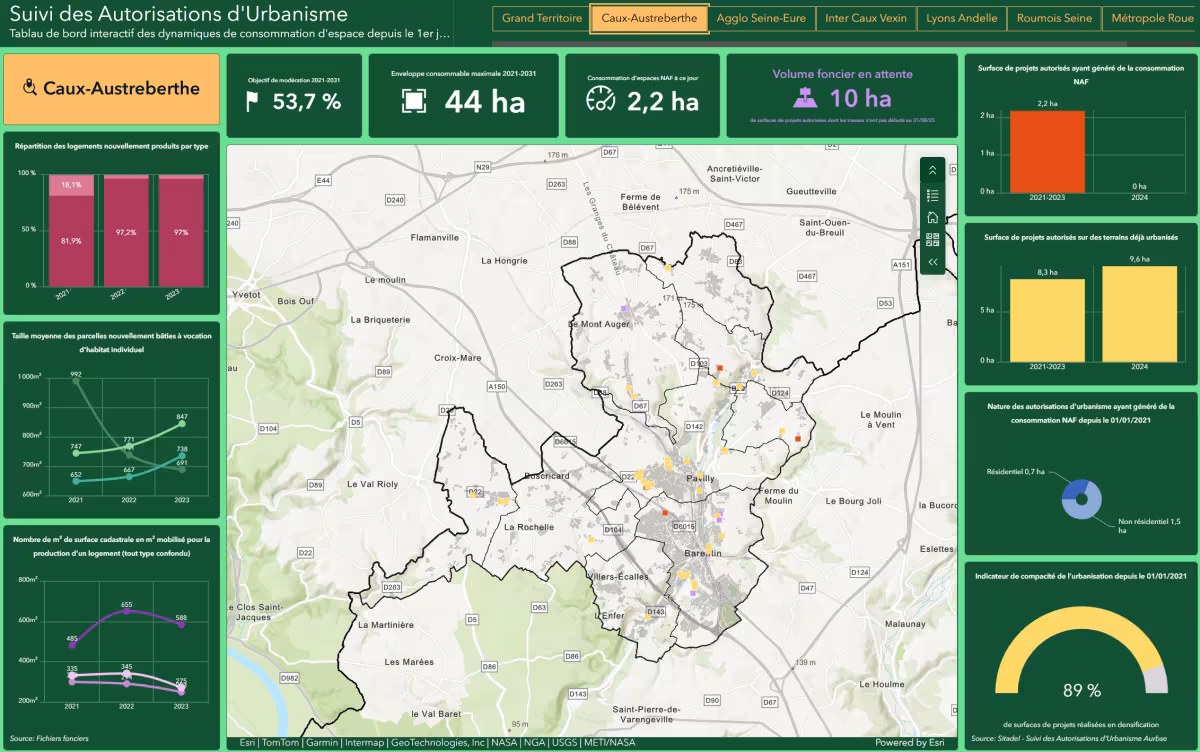Click the orange 2021-2023 NAF consumption bar
The width and height of the screenshot is (1200, 752).
tap(1047, 150)
